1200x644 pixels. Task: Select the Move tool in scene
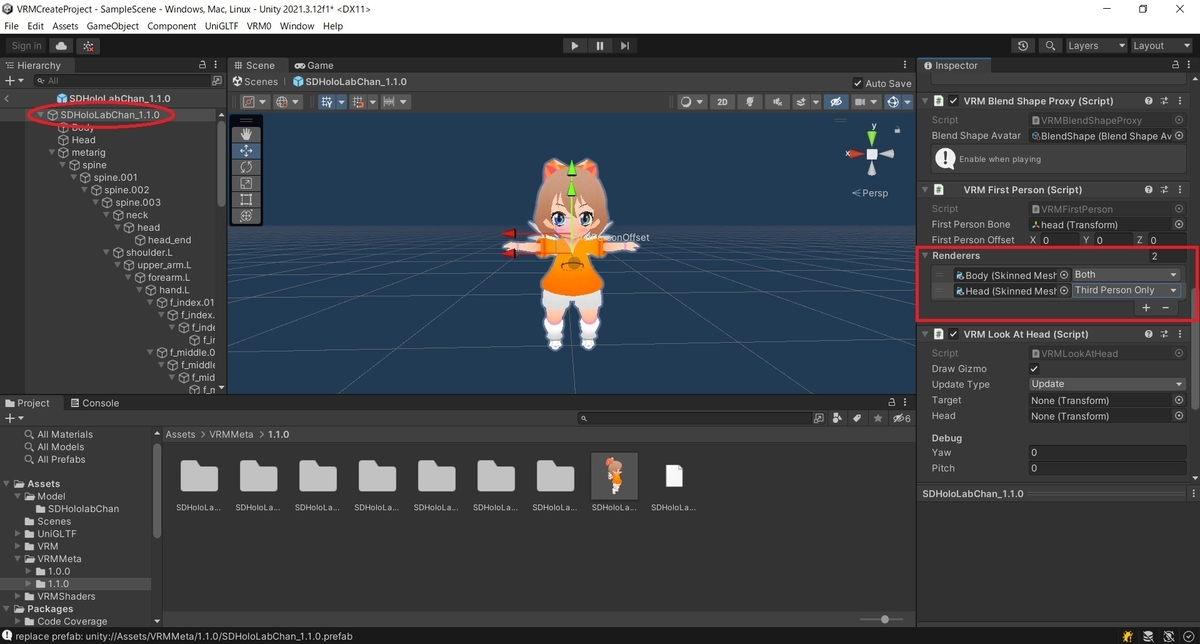247,151
